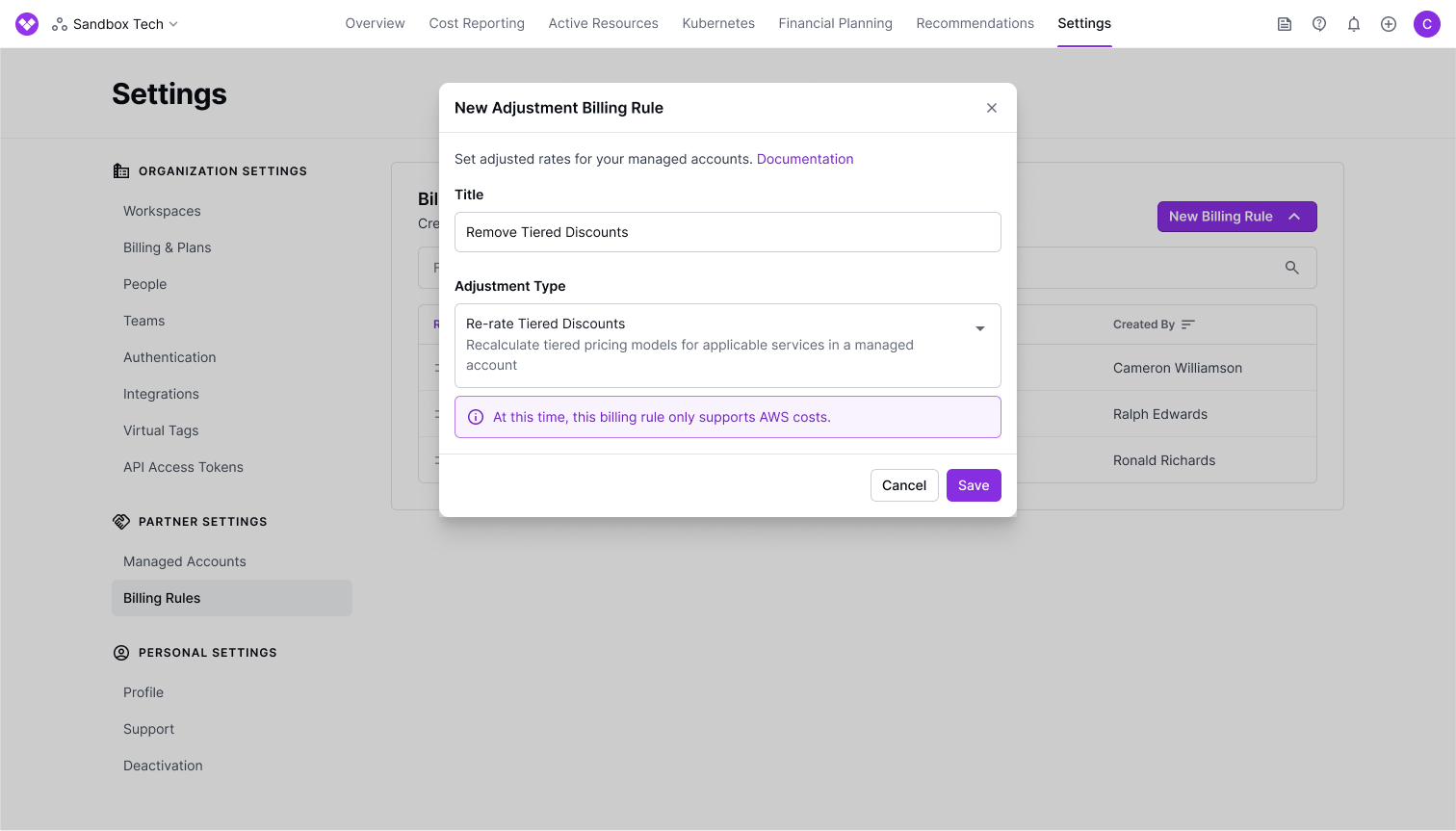This screenshot has height=831, width=1456.
Task: Click the plus circle add icon
Action: (x=1389, y=24)
